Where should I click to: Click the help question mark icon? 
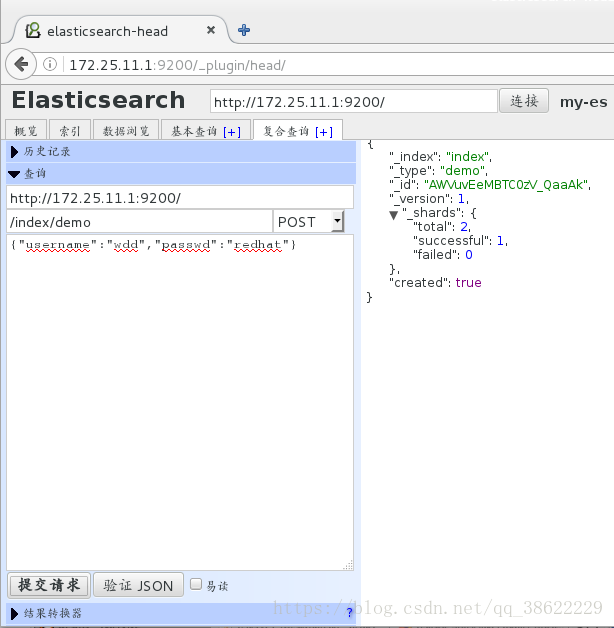click(x=349, y=612)
